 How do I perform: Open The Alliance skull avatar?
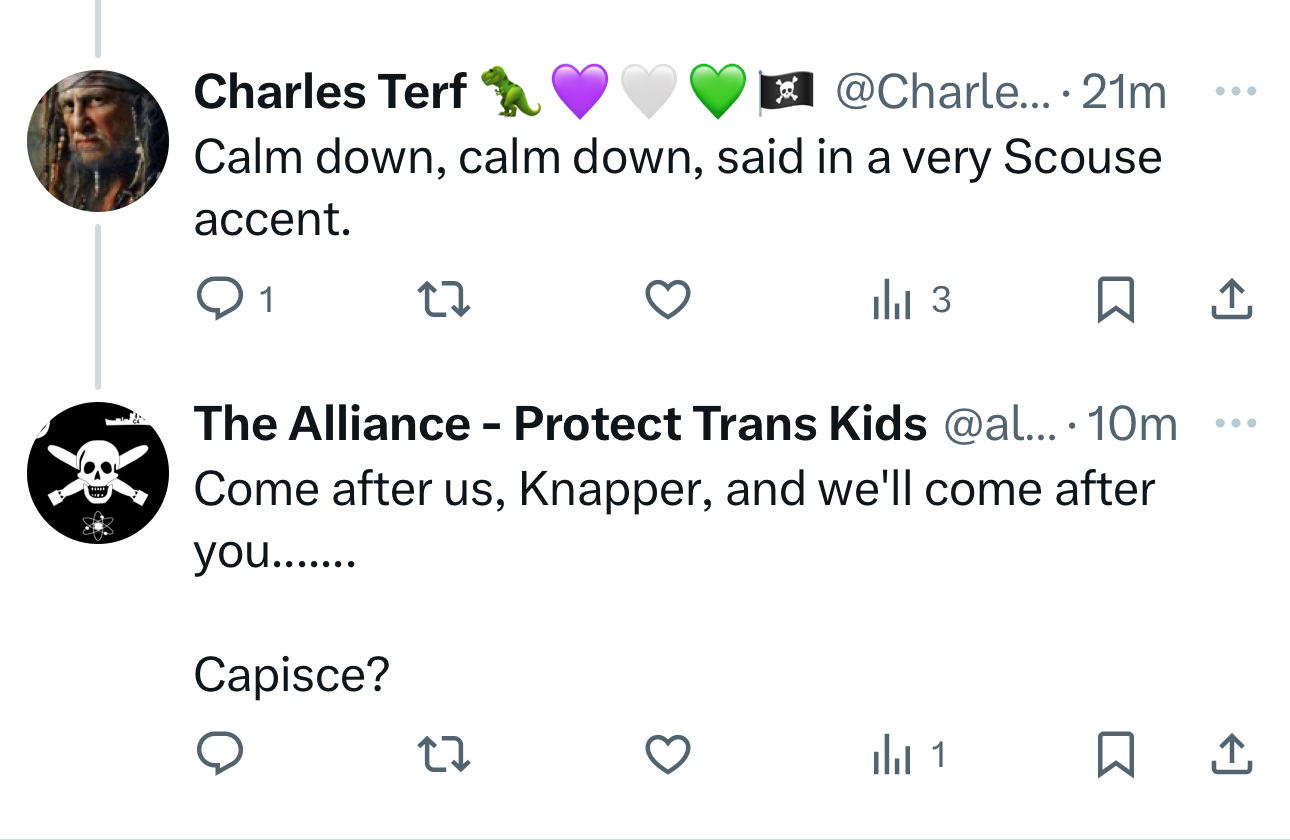pos(98,473)
